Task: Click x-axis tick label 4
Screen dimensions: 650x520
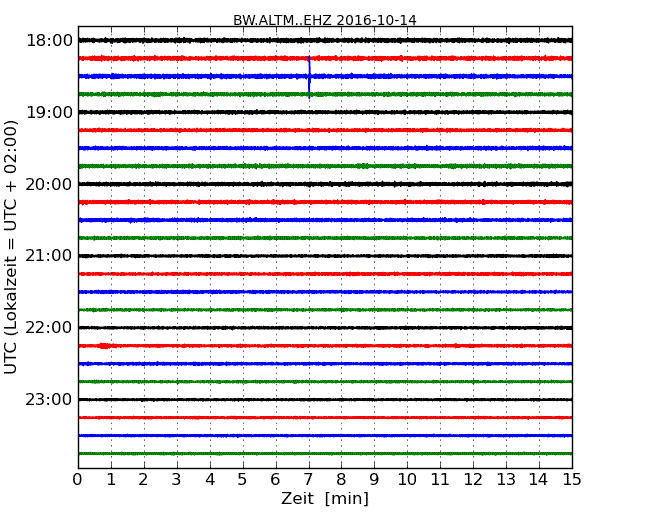Action: click(210, 479)
